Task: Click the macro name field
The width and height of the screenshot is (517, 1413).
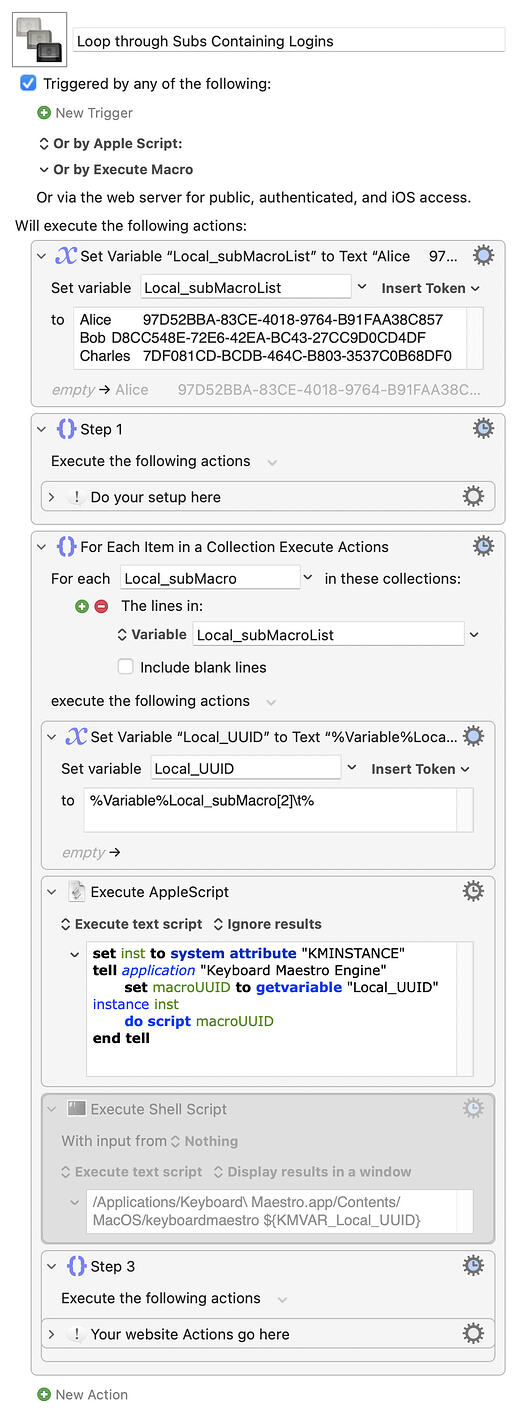Action: point(290,41)
